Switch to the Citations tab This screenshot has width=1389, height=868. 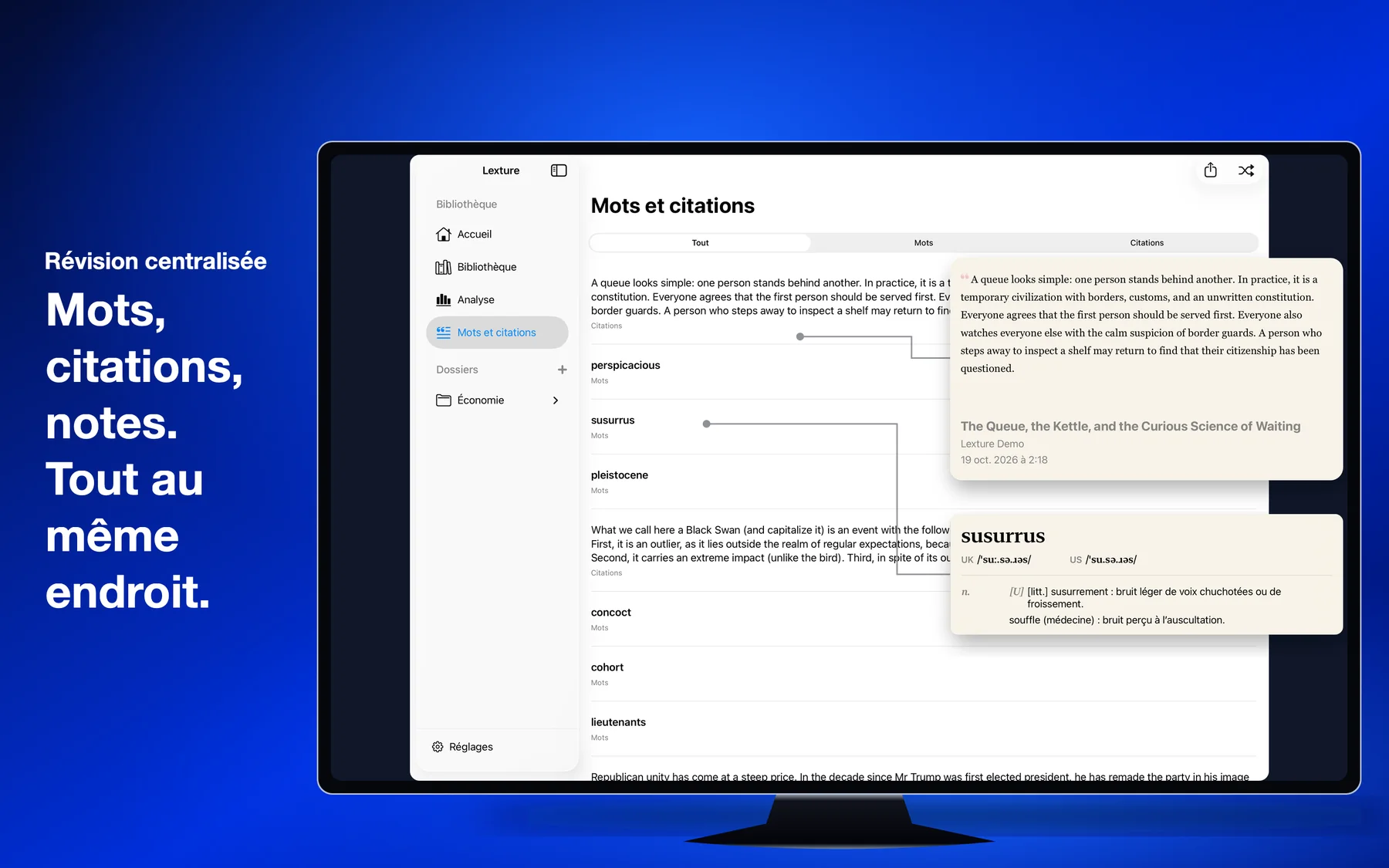click(x=1147, y=243)
